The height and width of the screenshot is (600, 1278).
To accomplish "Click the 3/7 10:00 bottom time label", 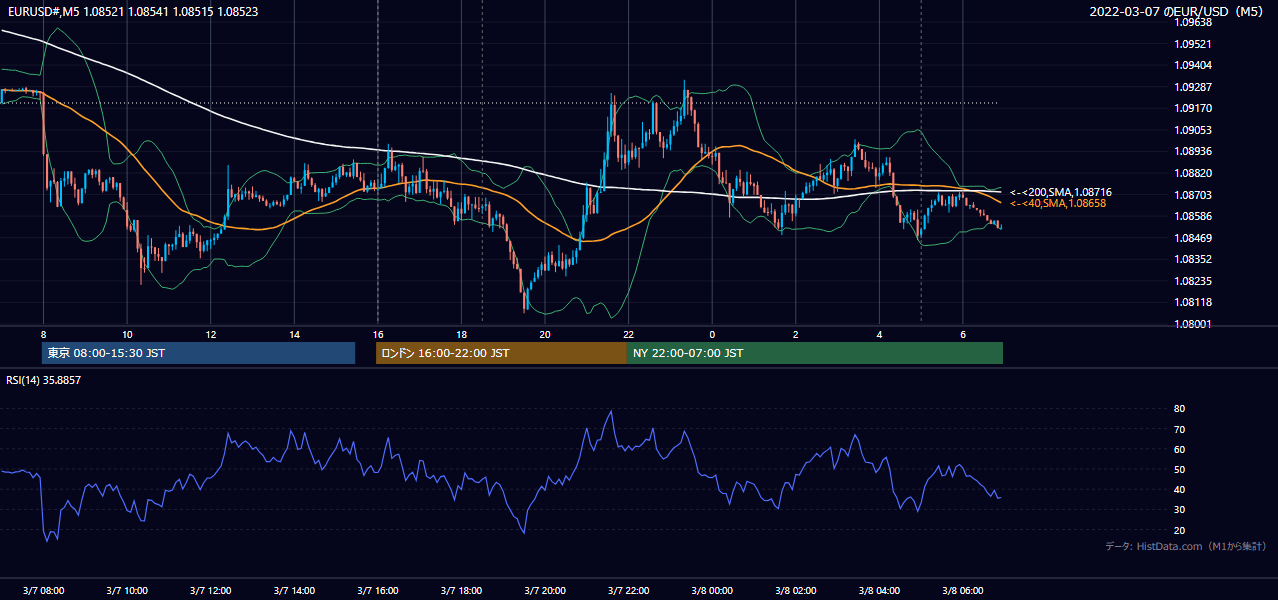I will pos(127,590).
